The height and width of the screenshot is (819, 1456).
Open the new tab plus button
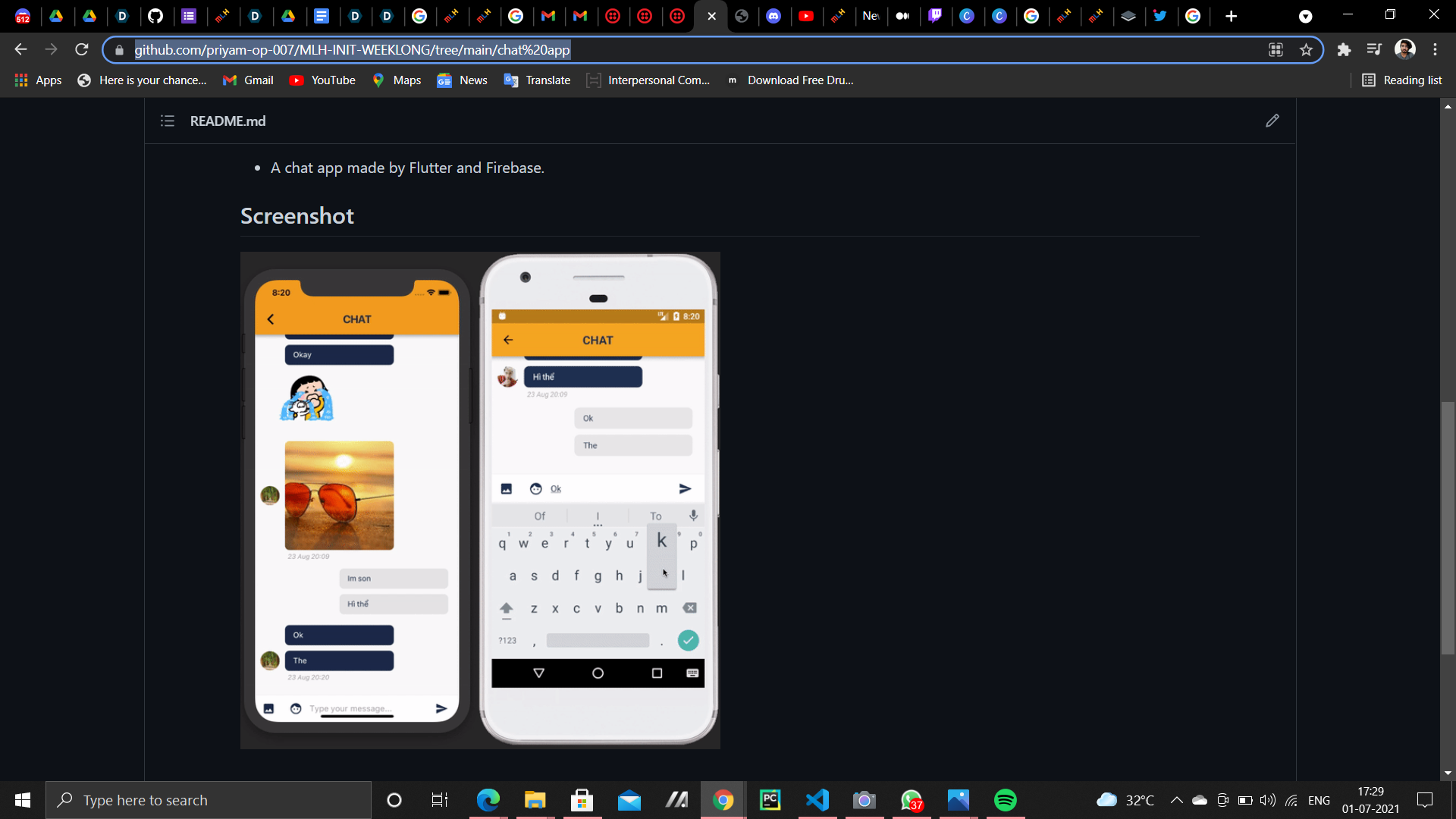1231,16
